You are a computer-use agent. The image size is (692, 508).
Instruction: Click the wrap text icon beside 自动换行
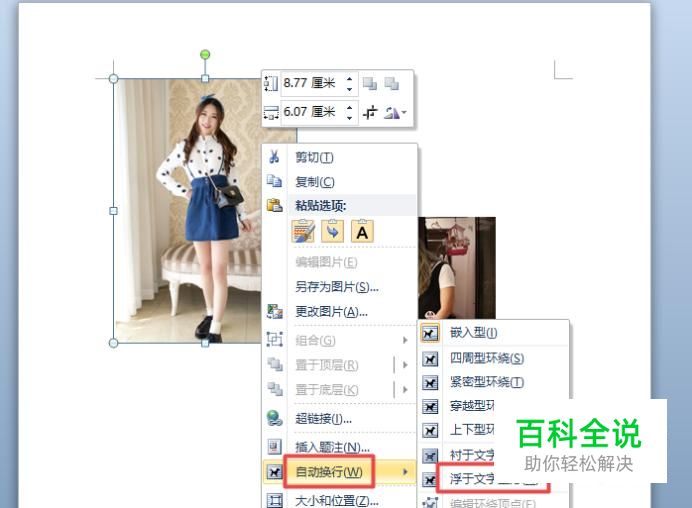point(274,472)
